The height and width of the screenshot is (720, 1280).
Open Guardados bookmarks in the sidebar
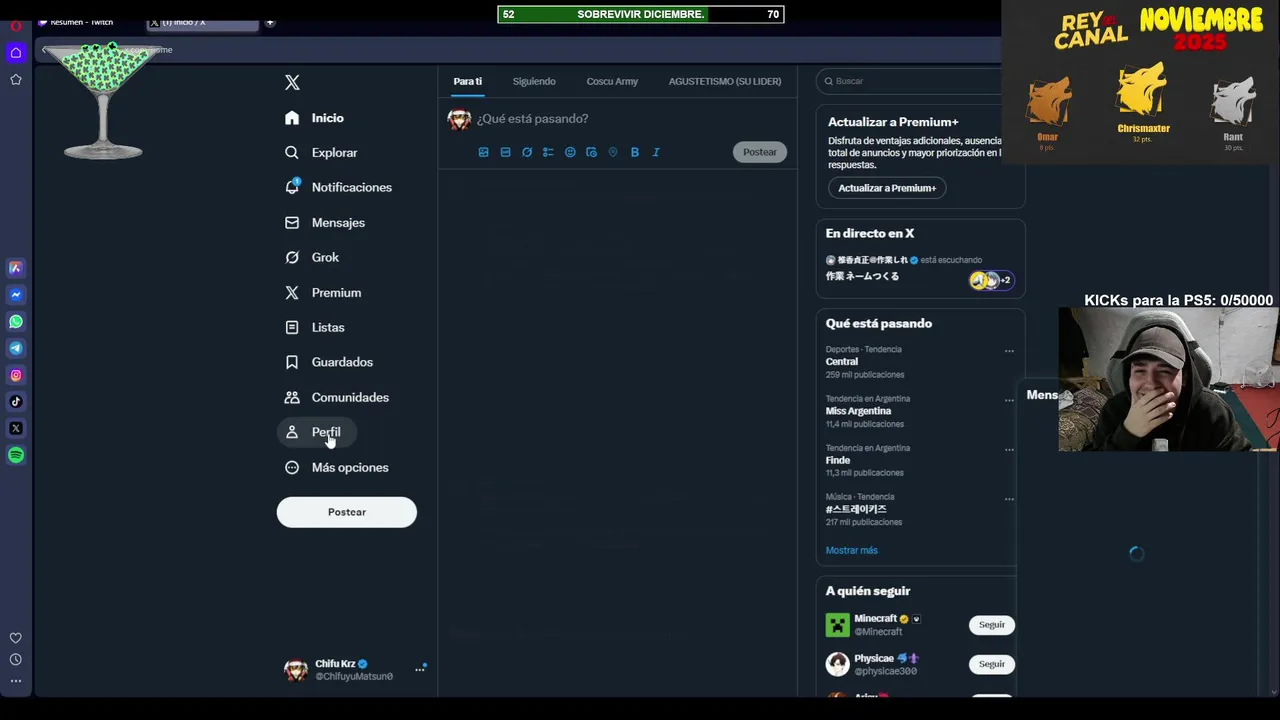(329, 362)
